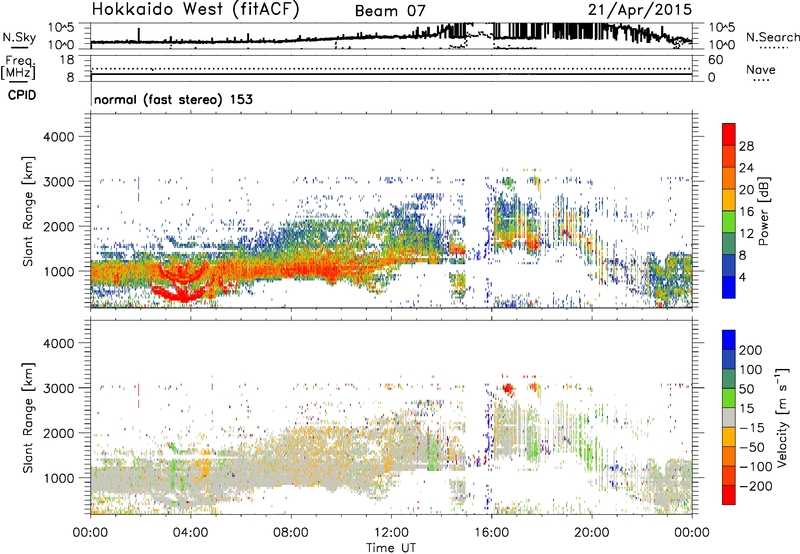Click the N.Search legend label
Image resolution: width=800 pixels, height=554 pixels.
pyautogui.click(x=772, y=37)
